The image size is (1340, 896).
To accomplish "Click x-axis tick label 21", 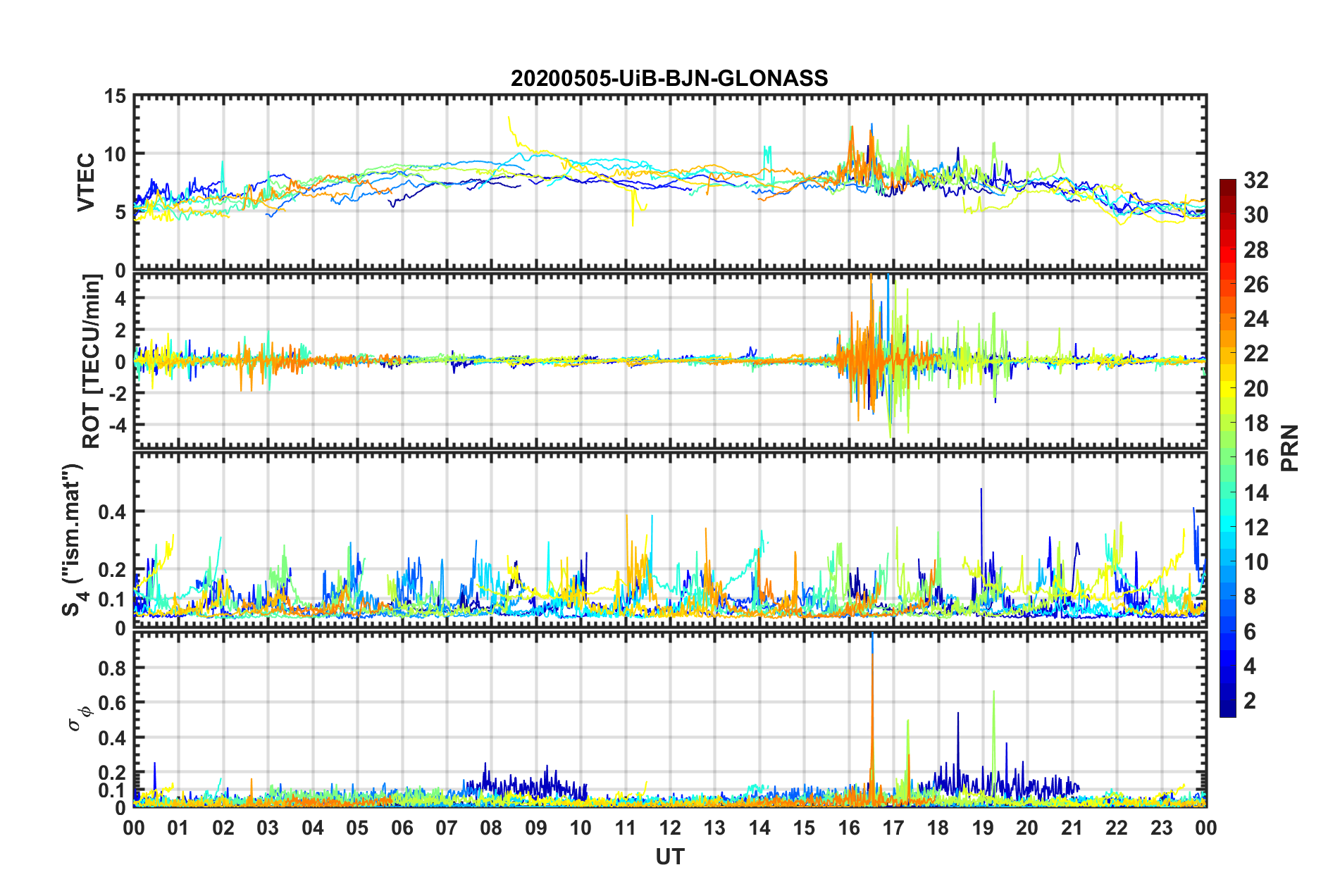I will pos(1072,828).
